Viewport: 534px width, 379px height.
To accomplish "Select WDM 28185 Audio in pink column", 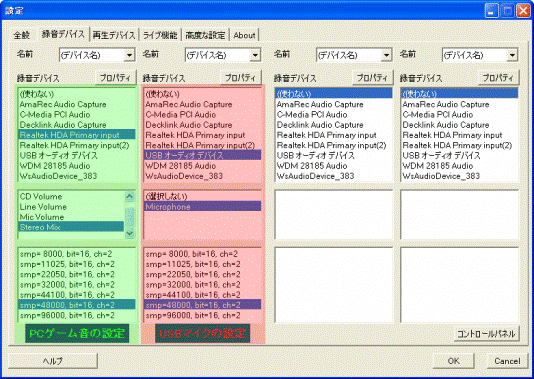I will 203,165.
